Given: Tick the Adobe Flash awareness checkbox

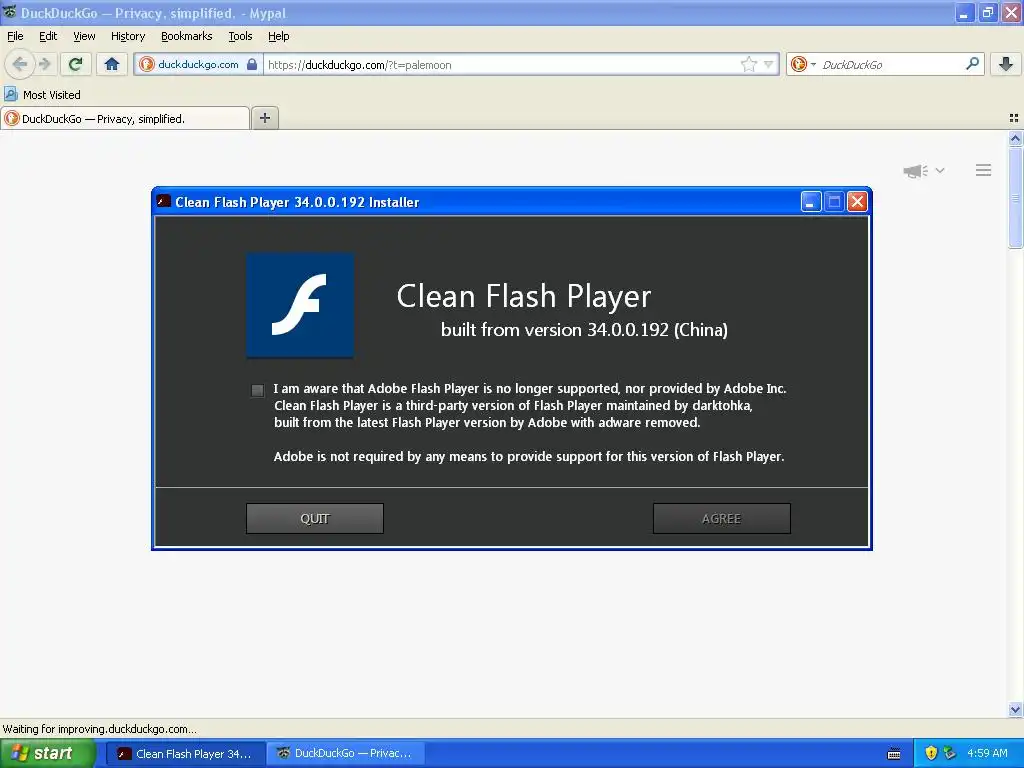Looking at the screenshot, I should click(257, 391).
